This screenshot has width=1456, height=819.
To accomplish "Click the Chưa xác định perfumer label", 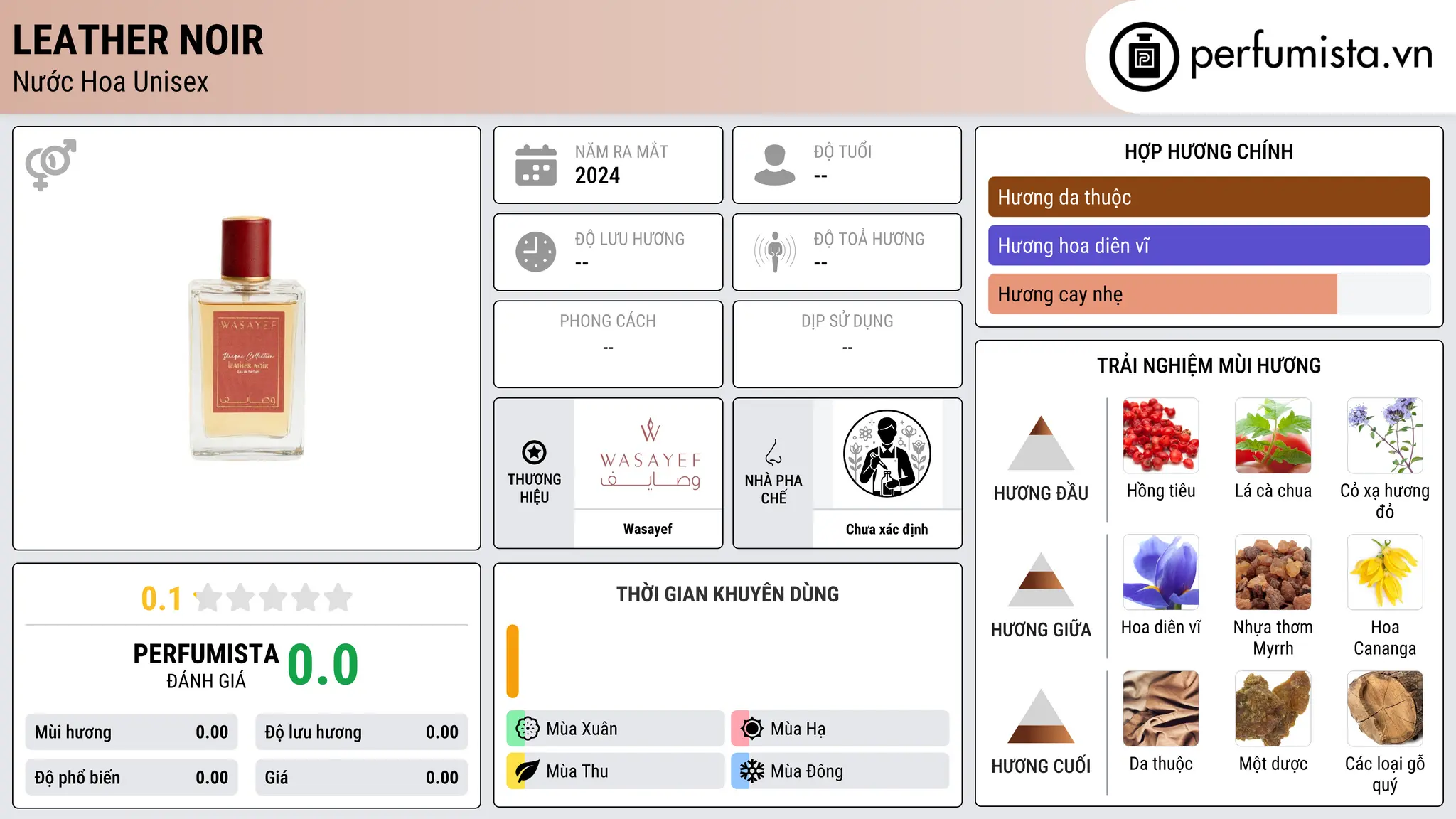I will click(x=887, y=529).
